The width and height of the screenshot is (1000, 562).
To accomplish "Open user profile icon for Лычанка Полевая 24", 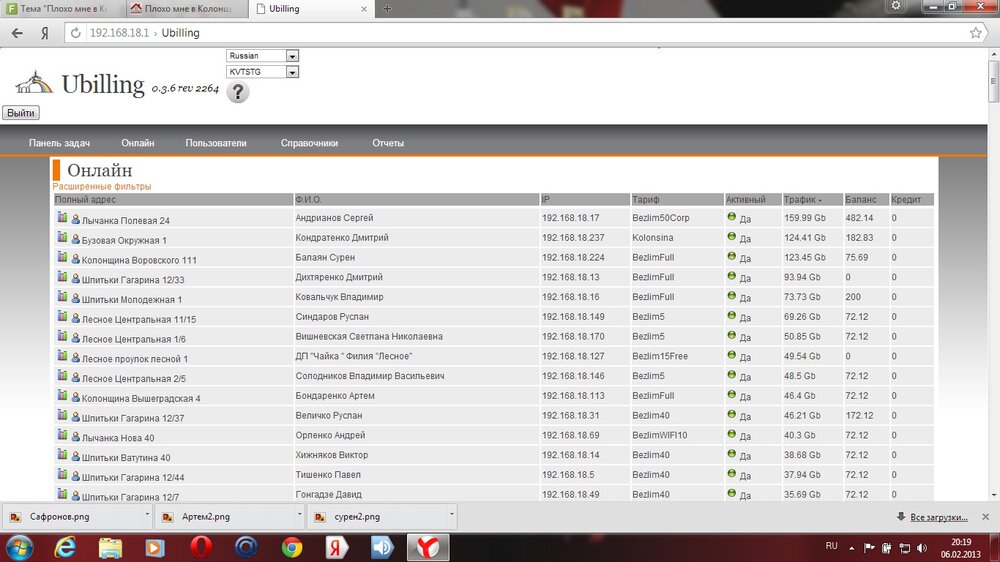I will [x=75, y=219].
